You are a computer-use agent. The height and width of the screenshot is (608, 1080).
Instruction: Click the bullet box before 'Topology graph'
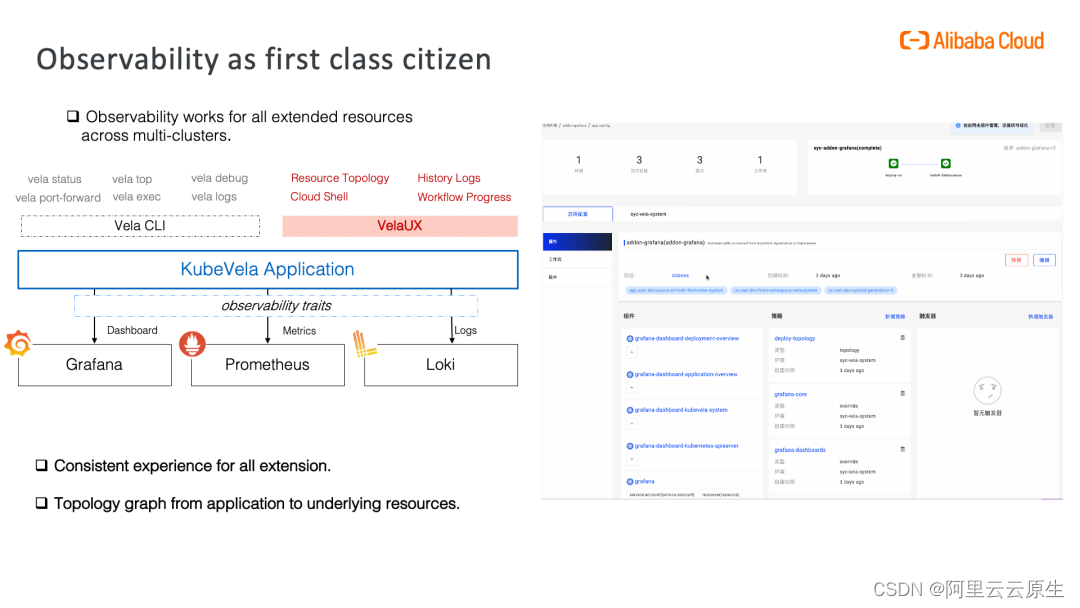pyautogui.click(x=41, y=503)
